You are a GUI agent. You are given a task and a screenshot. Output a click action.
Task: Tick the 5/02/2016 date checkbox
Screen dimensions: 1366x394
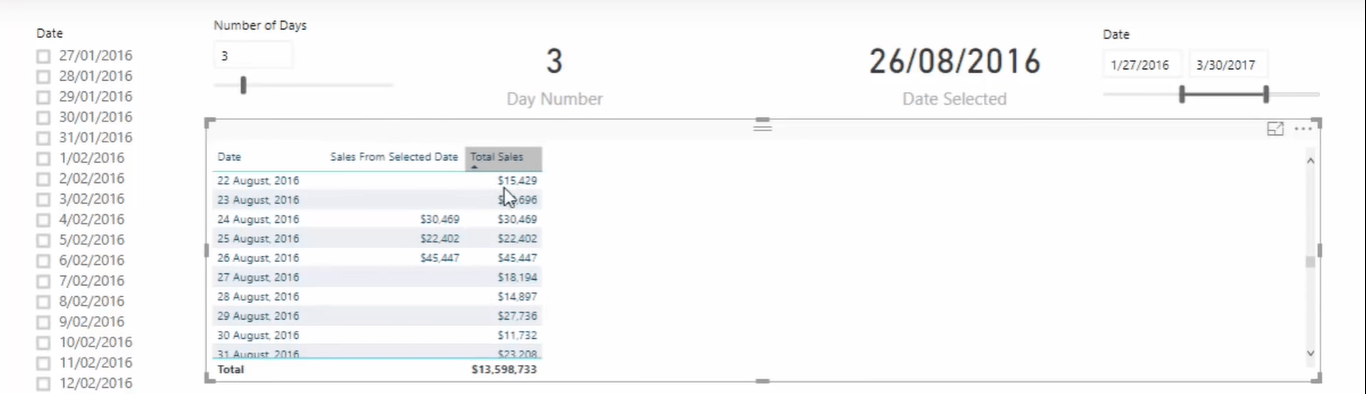point(43,241)
